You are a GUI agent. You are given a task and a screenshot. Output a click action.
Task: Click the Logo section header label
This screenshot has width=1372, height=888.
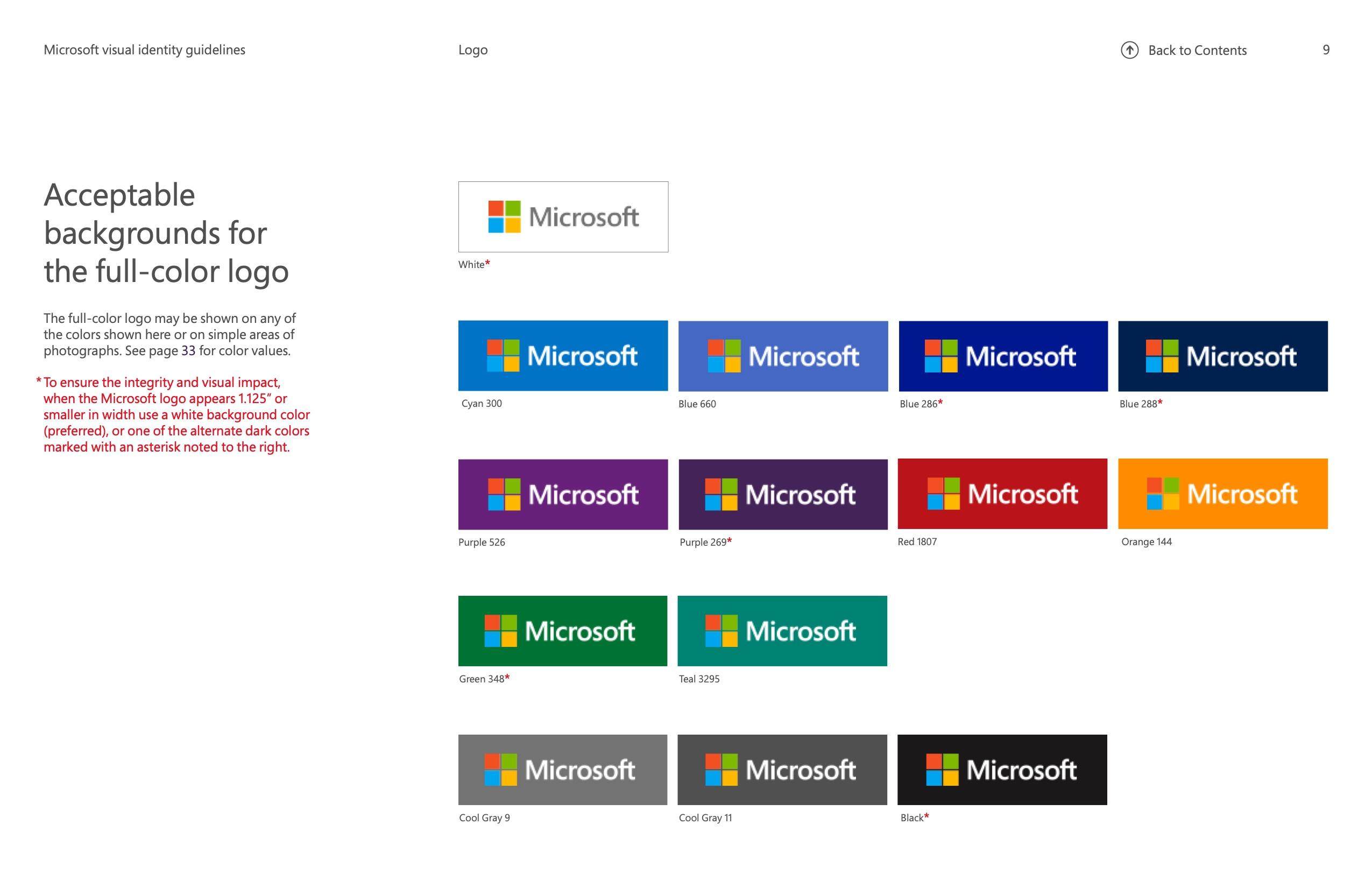[473, 50]
